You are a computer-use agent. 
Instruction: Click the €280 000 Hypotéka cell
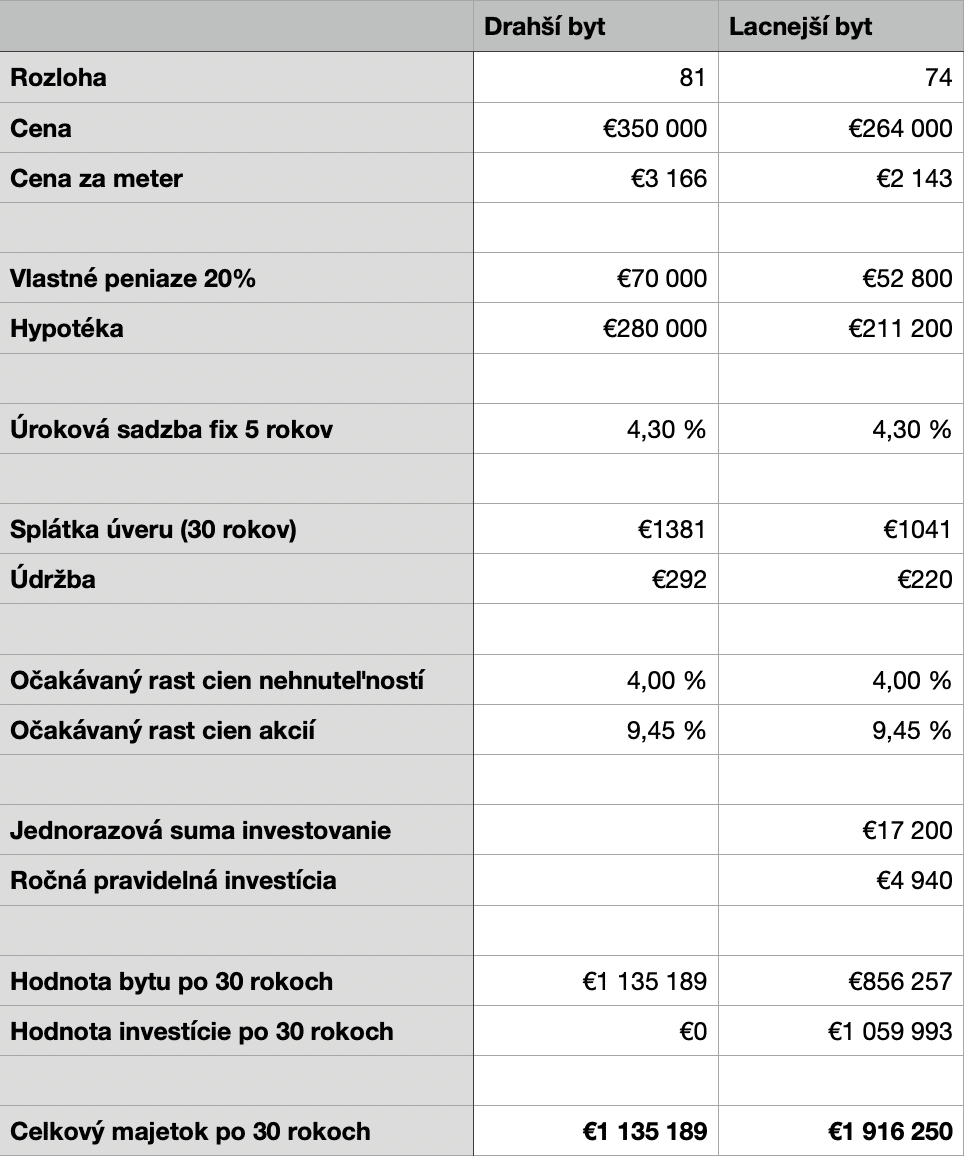click(595, 329)
